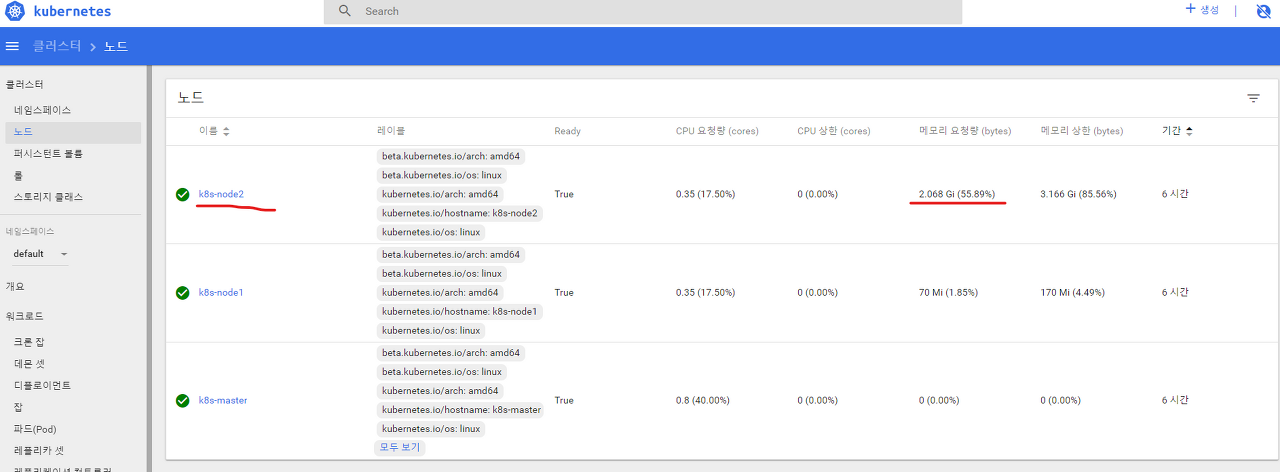Click the green status icon for k8s-node1

182,293
